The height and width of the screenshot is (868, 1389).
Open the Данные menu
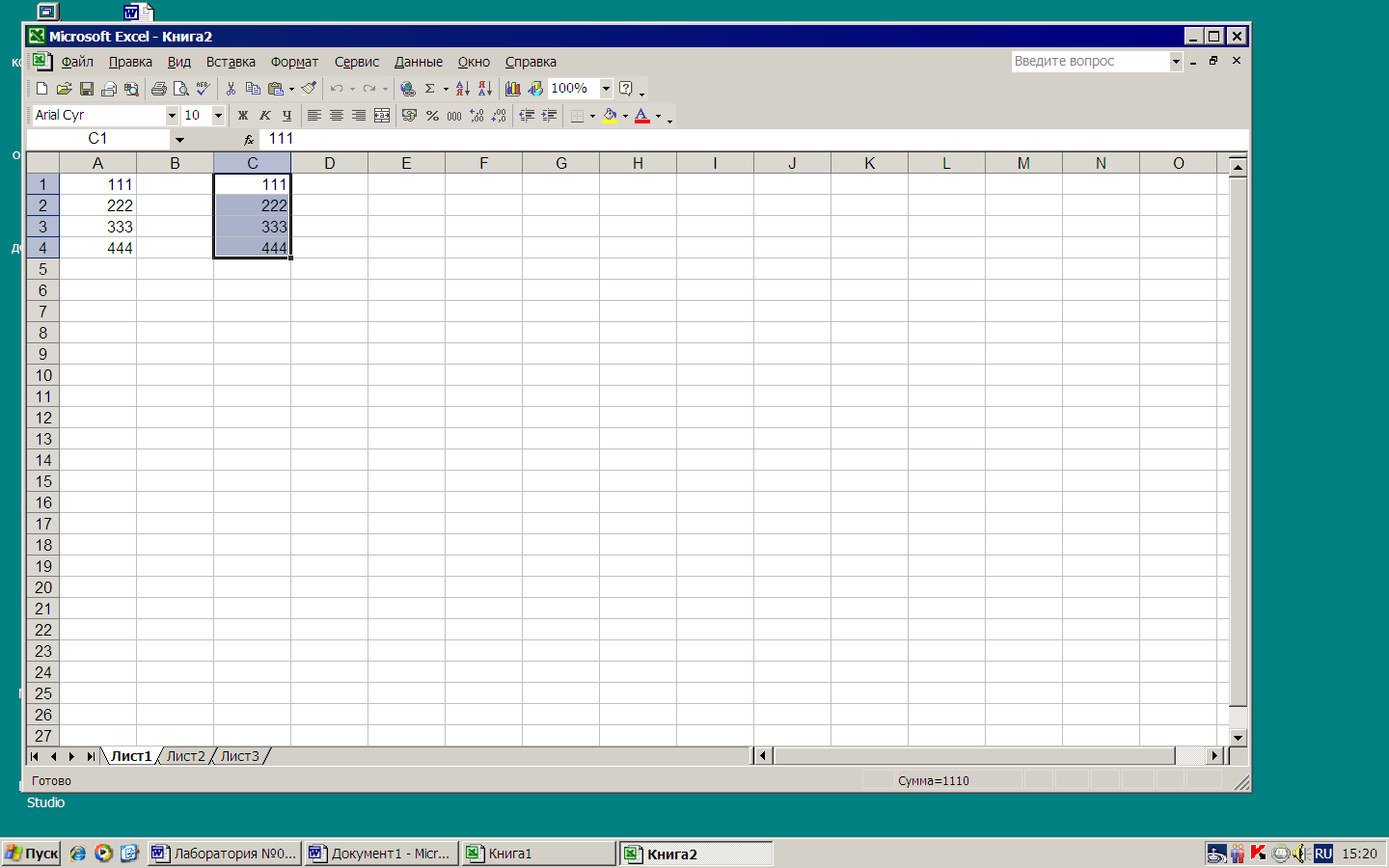coord(419,62)
